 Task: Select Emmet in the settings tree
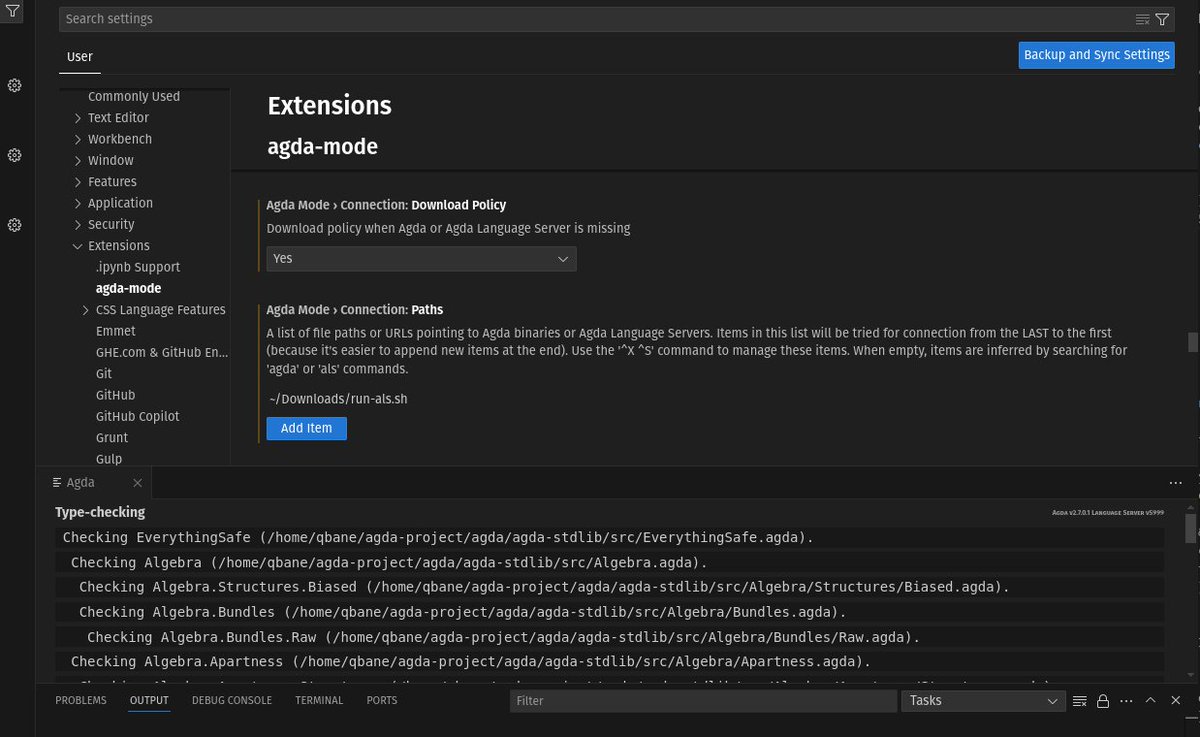click(116, 331)
